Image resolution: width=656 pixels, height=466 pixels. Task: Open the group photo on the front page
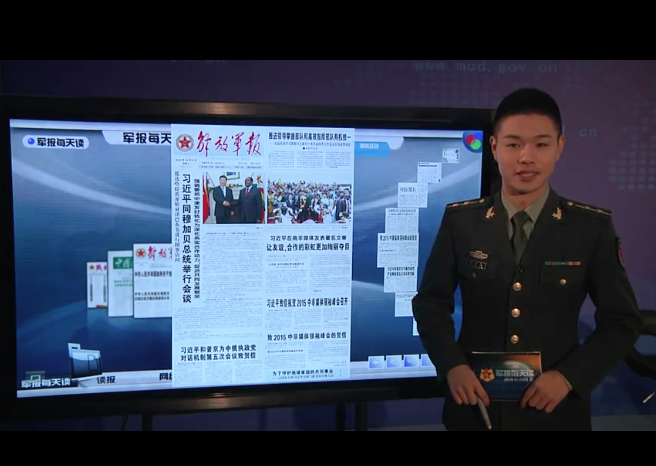coord(309,200)
